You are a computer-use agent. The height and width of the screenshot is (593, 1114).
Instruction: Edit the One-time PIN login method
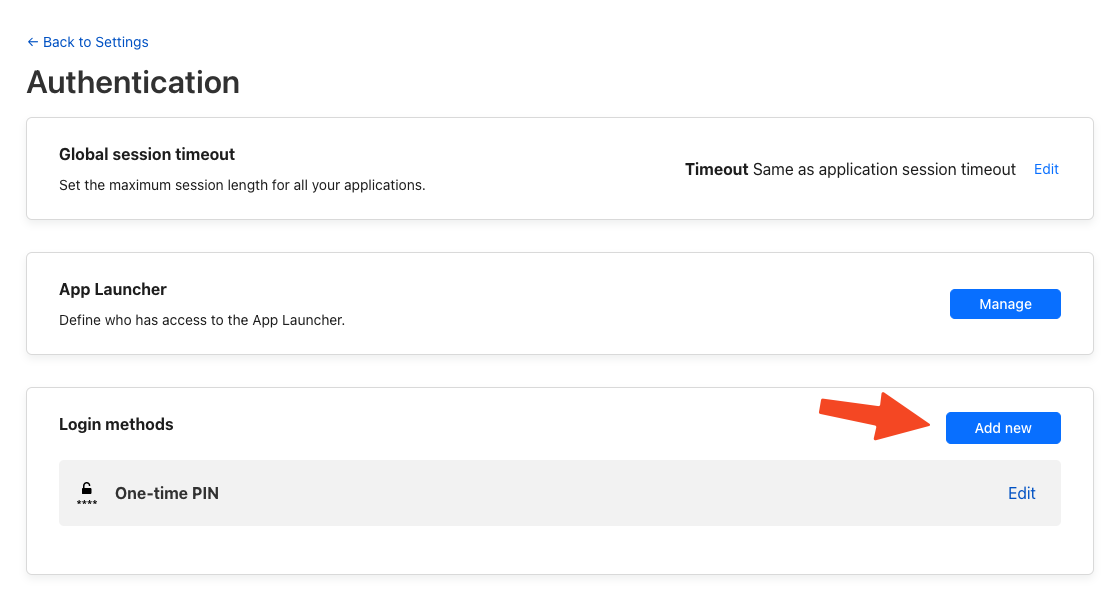[1021, 493]
